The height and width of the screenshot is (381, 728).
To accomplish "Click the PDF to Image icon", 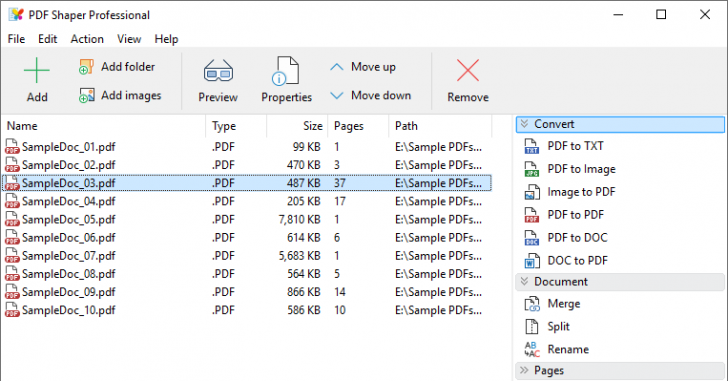I will 532,169.
